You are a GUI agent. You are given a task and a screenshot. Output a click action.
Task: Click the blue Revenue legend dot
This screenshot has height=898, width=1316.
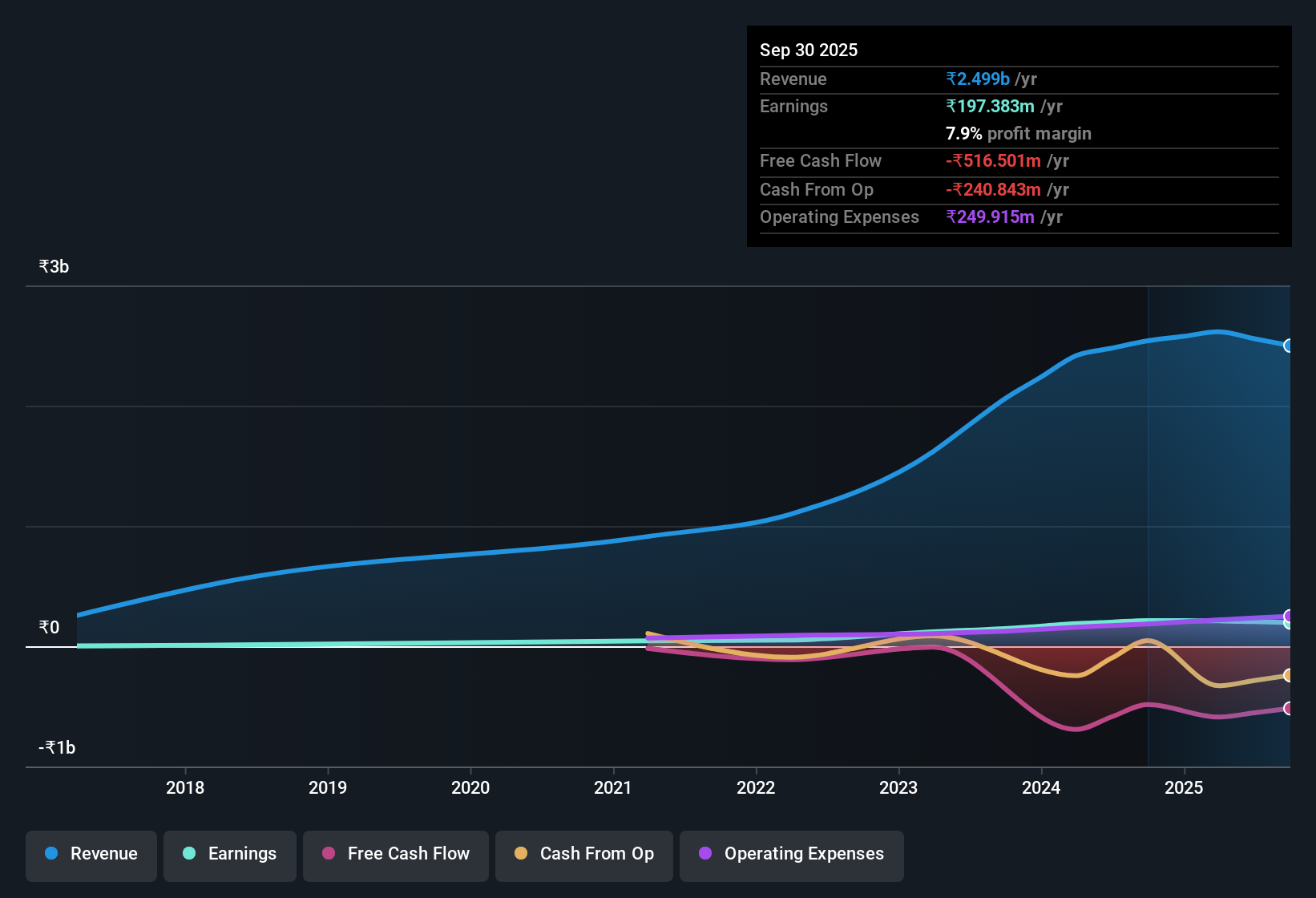(51, 854)
